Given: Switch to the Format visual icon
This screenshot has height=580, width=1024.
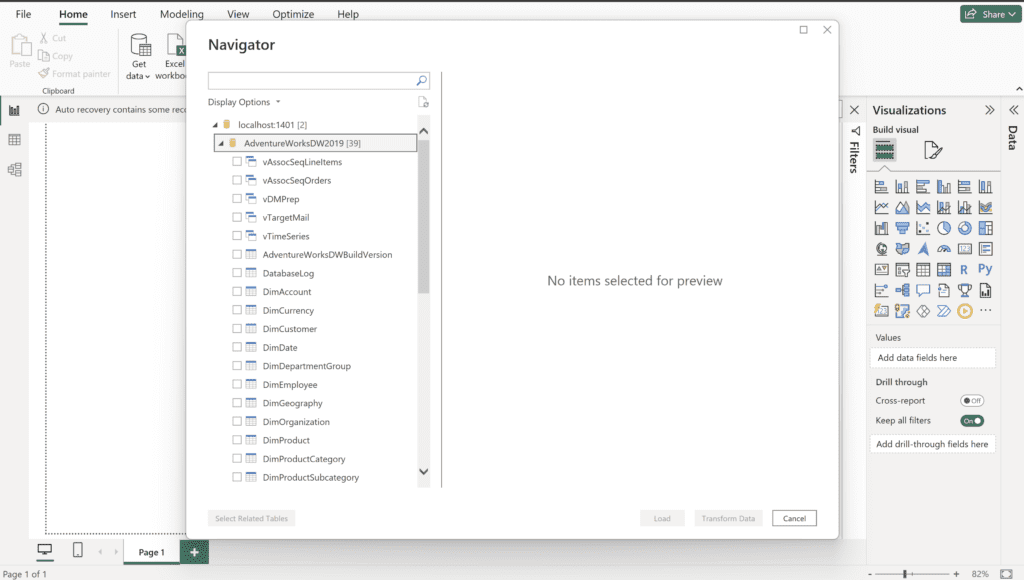Looking at the screenshot, I should click(932, 151).
